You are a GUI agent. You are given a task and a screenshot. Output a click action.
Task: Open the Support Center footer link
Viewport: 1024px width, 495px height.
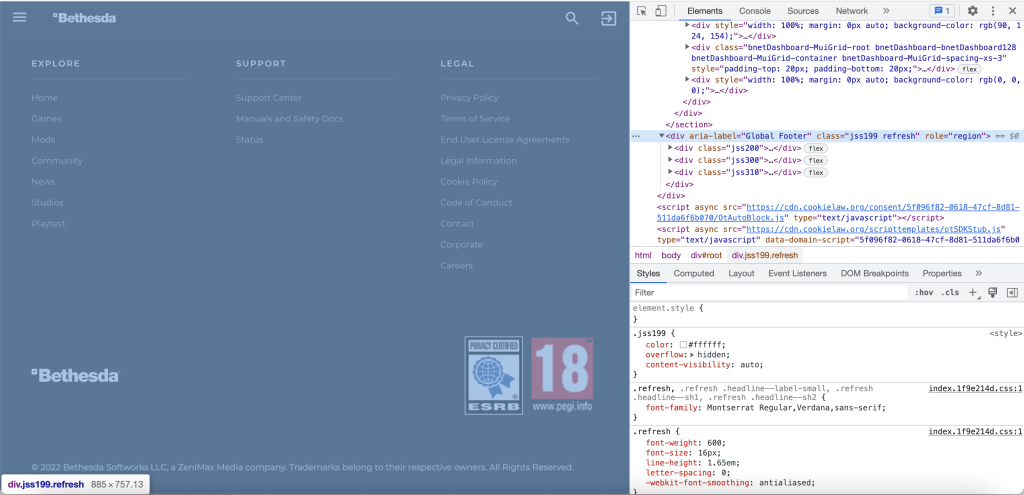pos(268,98)
